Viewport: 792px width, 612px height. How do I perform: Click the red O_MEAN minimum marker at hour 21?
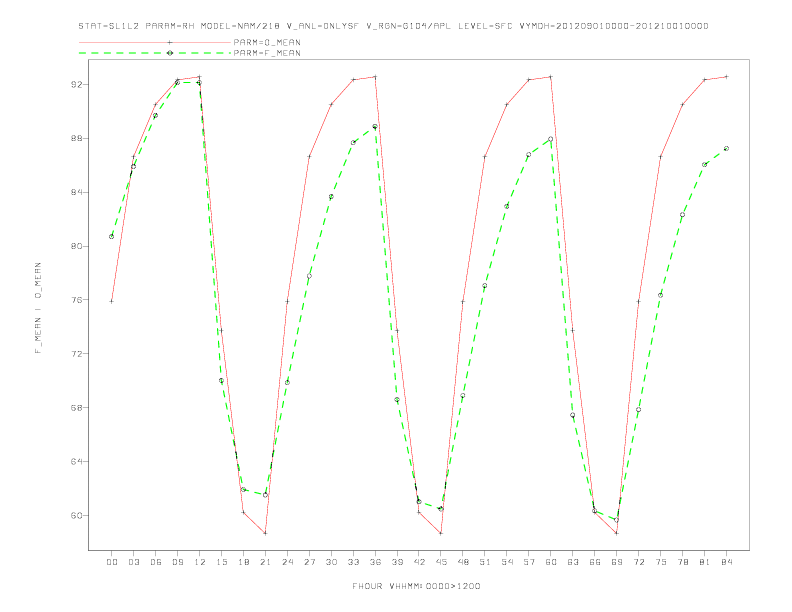click(265, 533)
